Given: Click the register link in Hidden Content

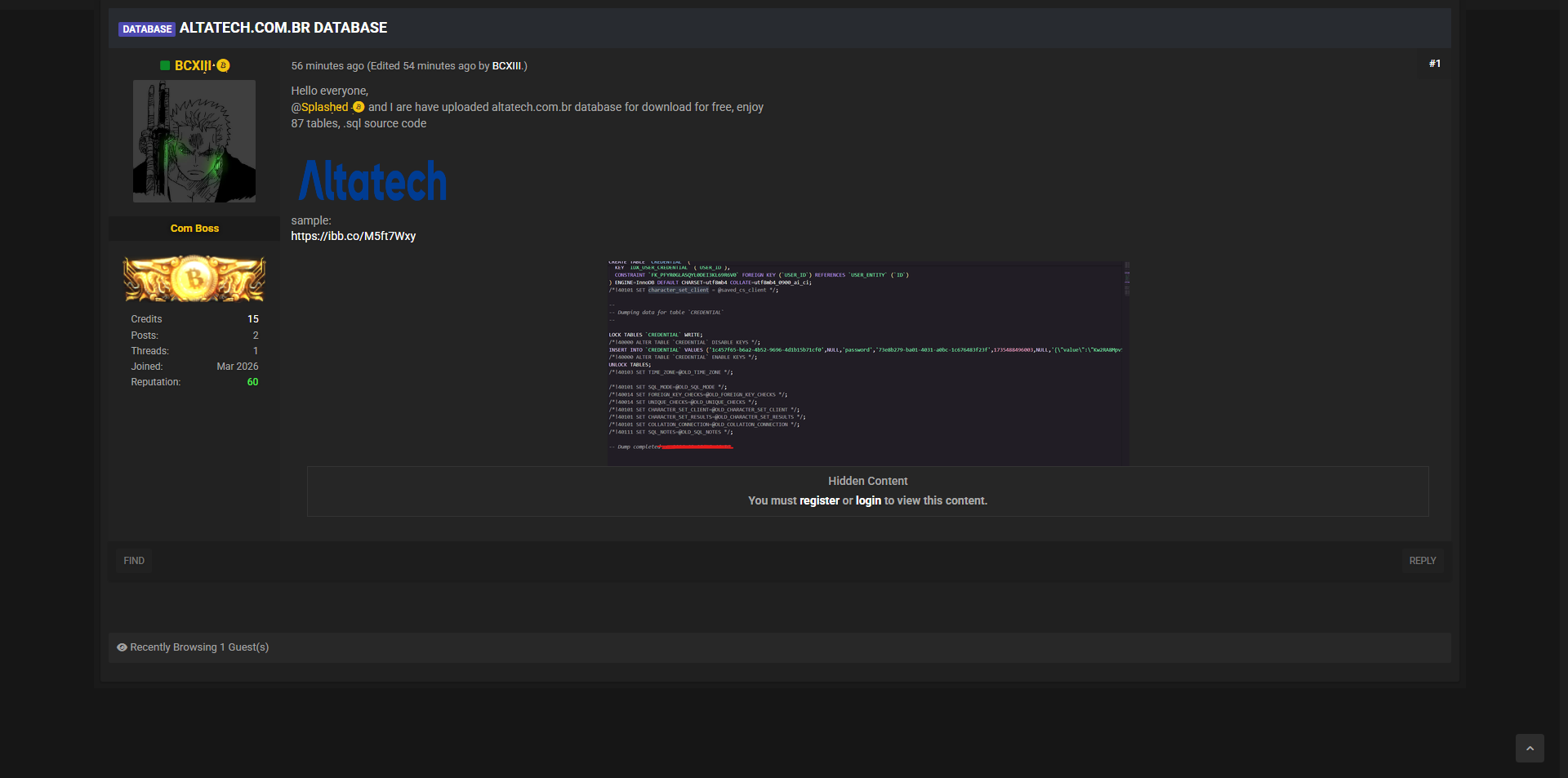Looking at the screenshot, I should [x=819, y=500].
